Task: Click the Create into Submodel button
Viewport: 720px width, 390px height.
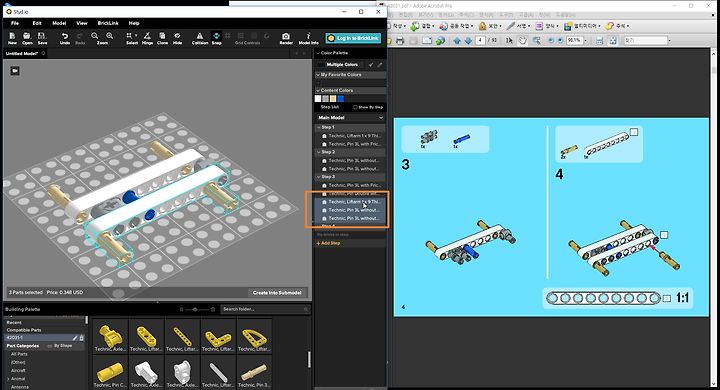Action: point(277,293)
